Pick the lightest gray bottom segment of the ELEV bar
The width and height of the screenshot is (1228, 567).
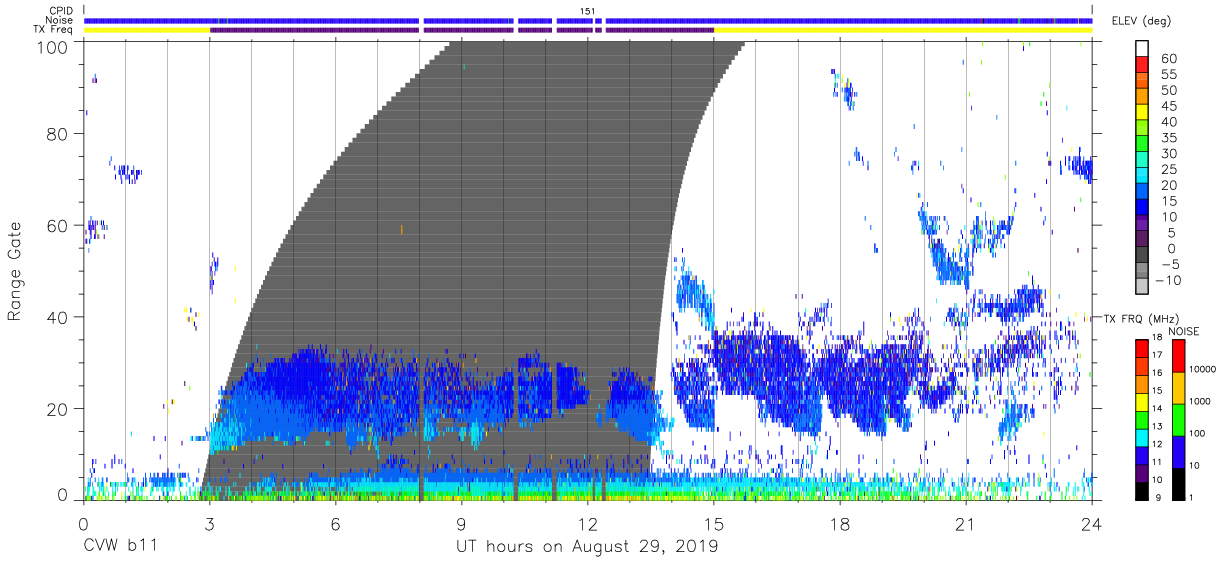(x=1143, y=288)
